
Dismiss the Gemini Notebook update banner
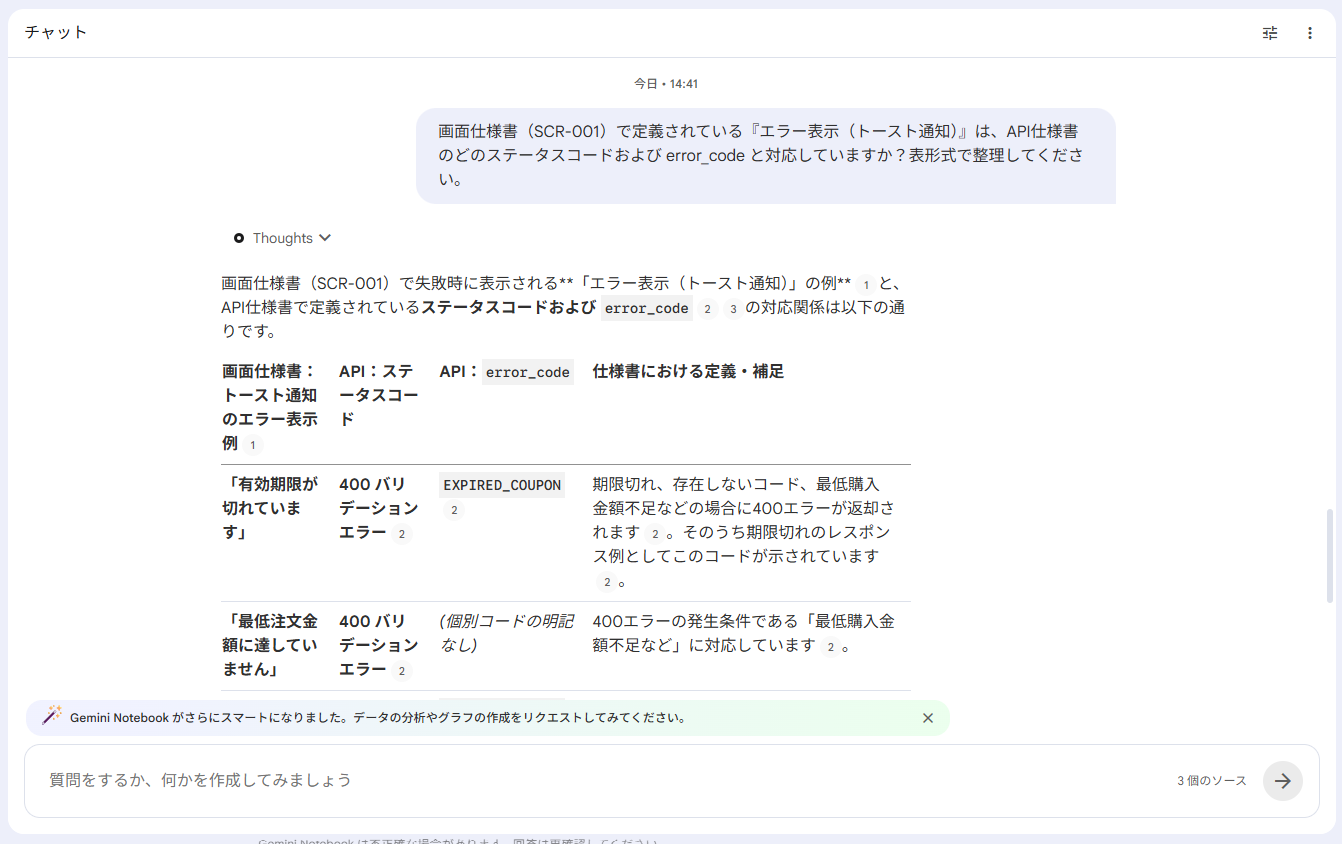click(x=928, y=718)
